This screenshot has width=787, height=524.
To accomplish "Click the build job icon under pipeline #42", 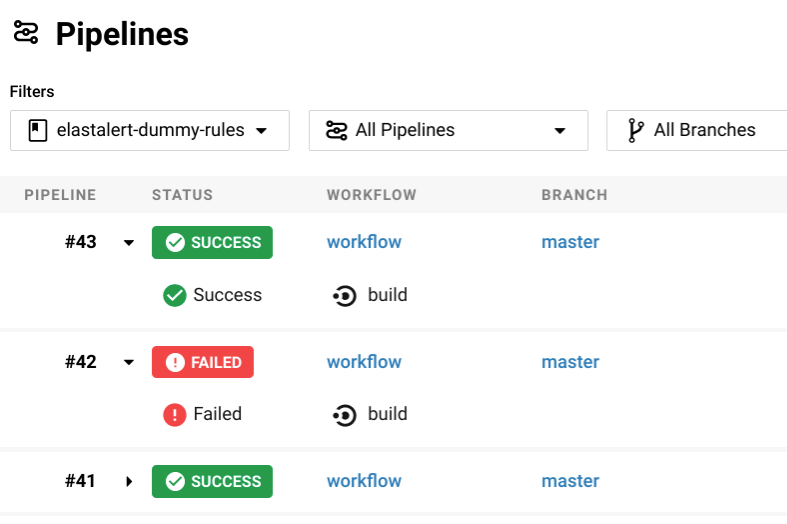I will tap(345, 414).
